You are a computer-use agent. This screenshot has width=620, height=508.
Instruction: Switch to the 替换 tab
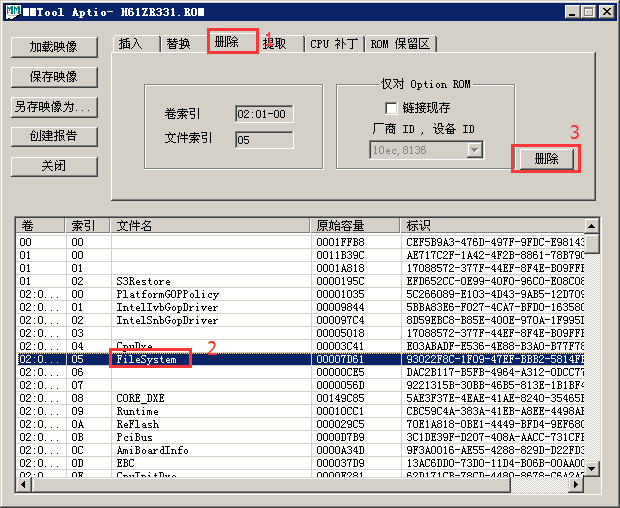179,44
